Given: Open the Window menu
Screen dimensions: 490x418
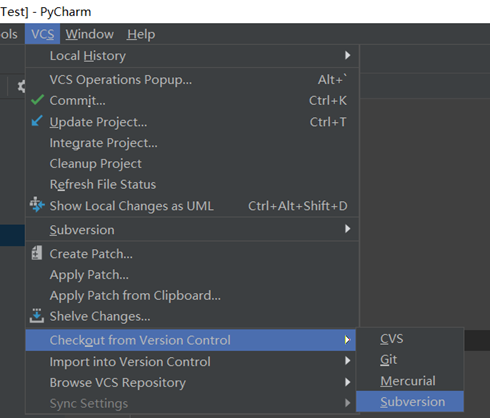Looking at the screenshot, I should tap(89, 34).
